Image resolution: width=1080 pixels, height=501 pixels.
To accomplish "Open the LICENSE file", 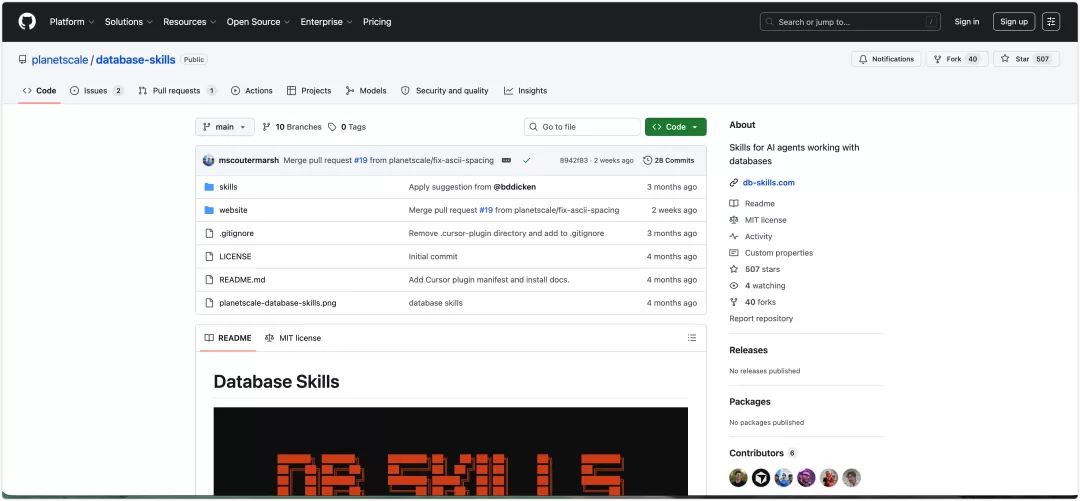I will [235, 256].
